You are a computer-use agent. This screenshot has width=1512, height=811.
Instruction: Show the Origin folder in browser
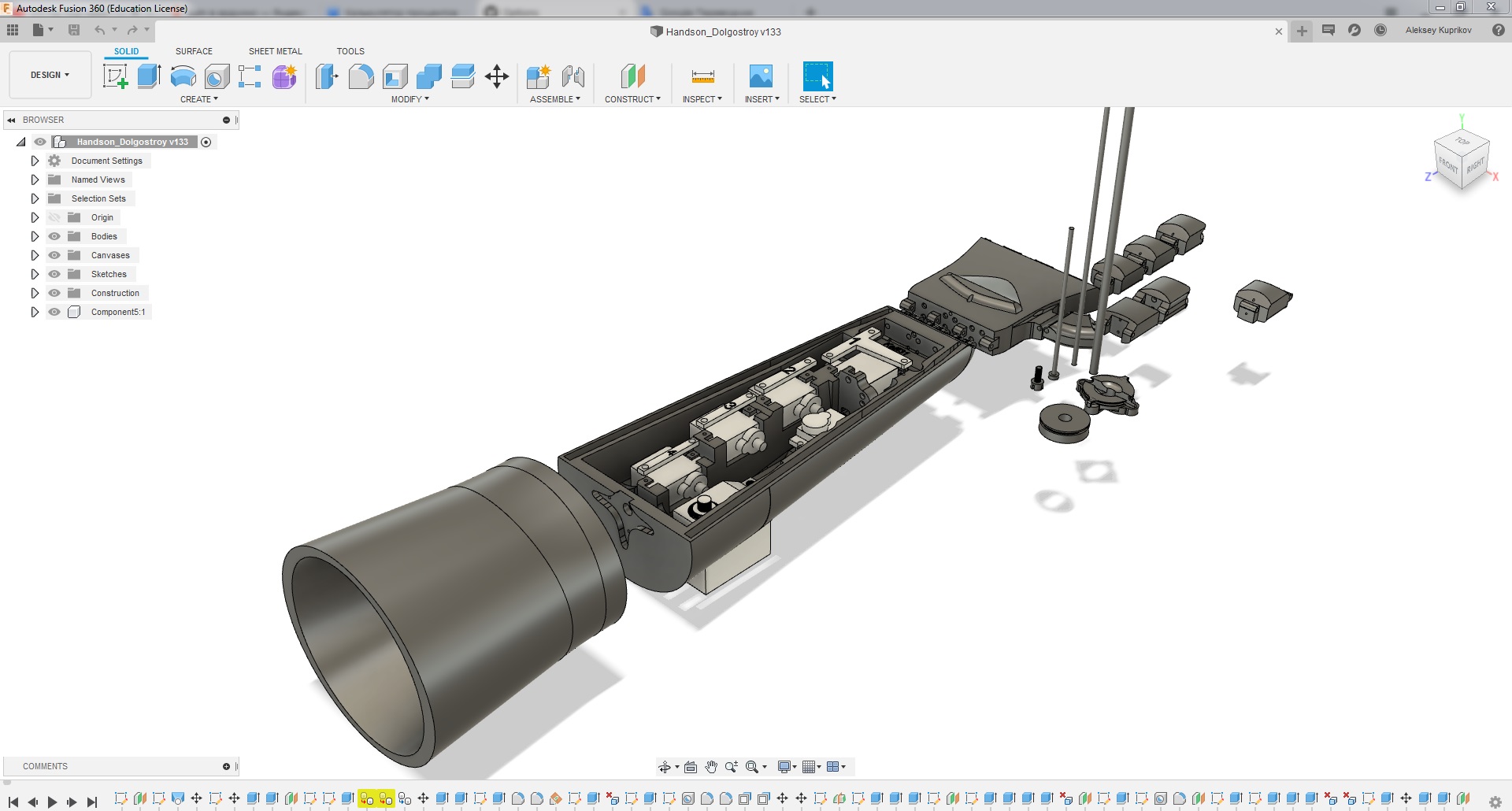pyautogui.click(x=54, y=217)
